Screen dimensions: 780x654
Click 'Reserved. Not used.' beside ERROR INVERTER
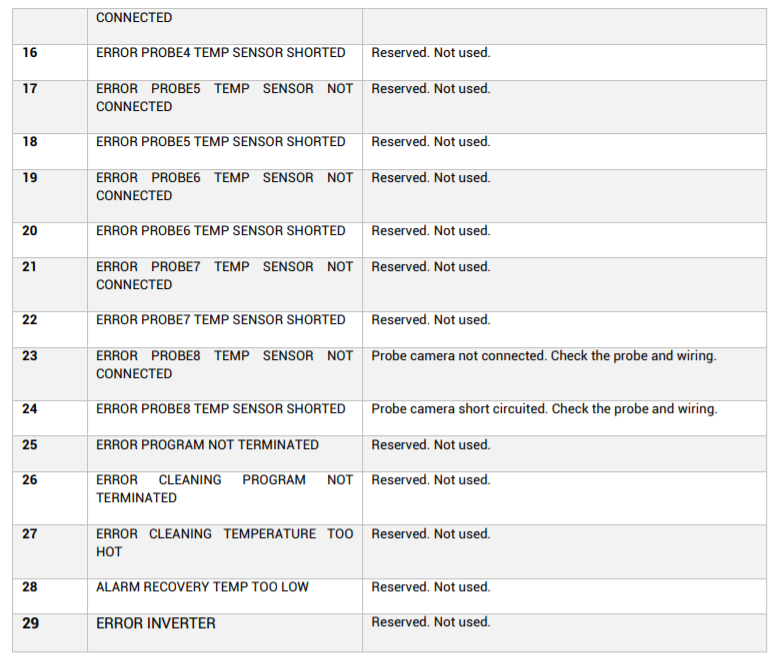(x=430, y=622)
